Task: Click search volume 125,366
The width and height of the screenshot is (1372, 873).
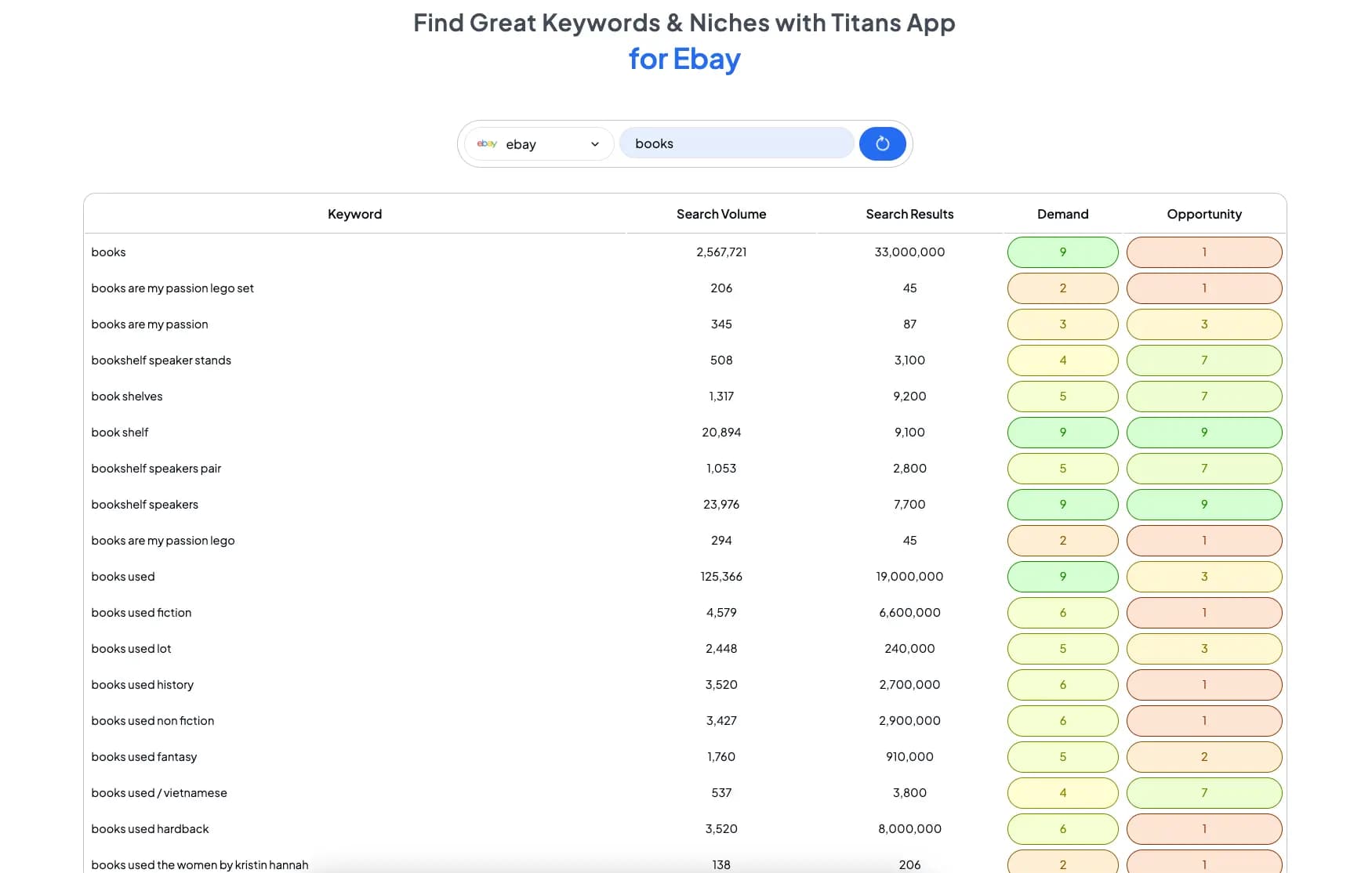Action: click(721, 576)
